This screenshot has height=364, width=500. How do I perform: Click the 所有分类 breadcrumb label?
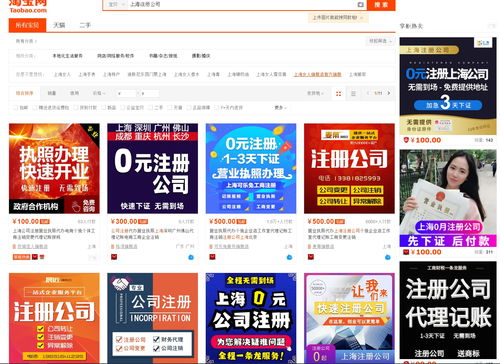click(26, 41)
